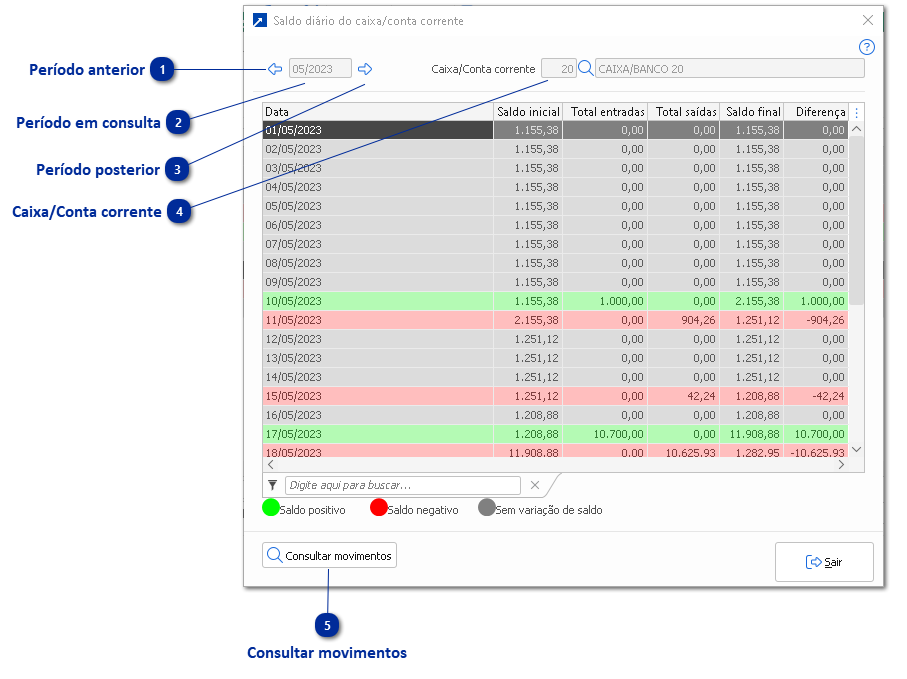The image size is (907, 679).
Task: Click the gray Sem variação de saldo circle
Action: [487, 508]
